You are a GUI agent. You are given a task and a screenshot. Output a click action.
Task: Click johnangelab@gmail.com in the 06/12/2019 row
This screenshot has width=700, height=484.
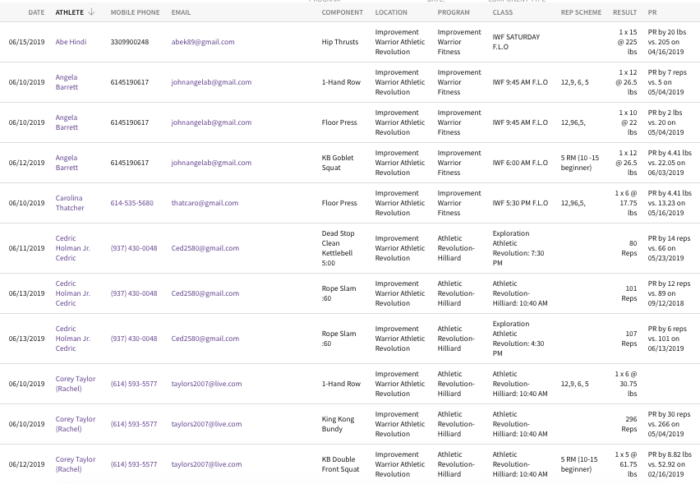tap(211, 163)
